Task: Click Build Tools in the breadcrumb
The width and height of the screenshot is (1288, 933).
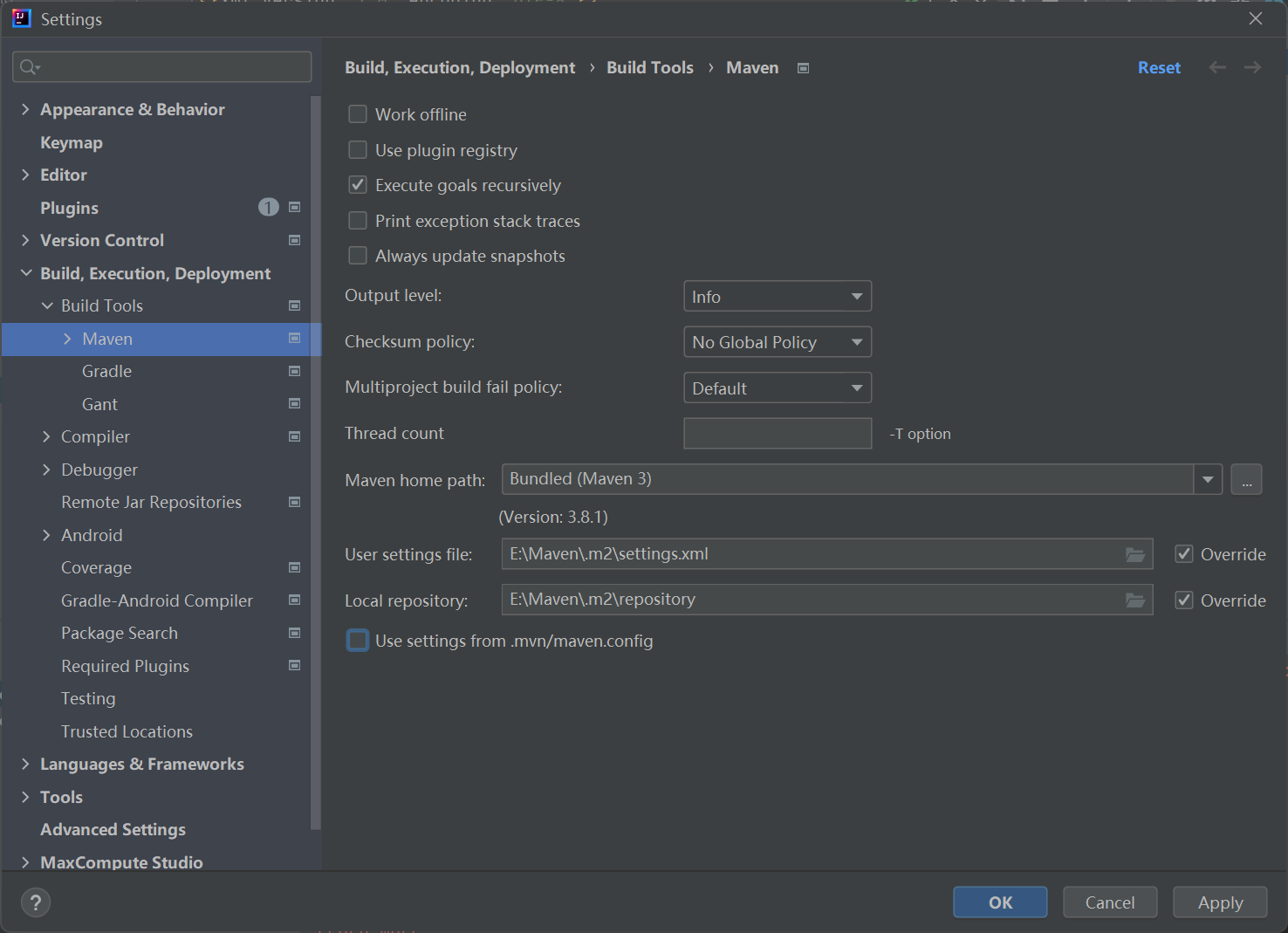Action: [x=650, y=67]
